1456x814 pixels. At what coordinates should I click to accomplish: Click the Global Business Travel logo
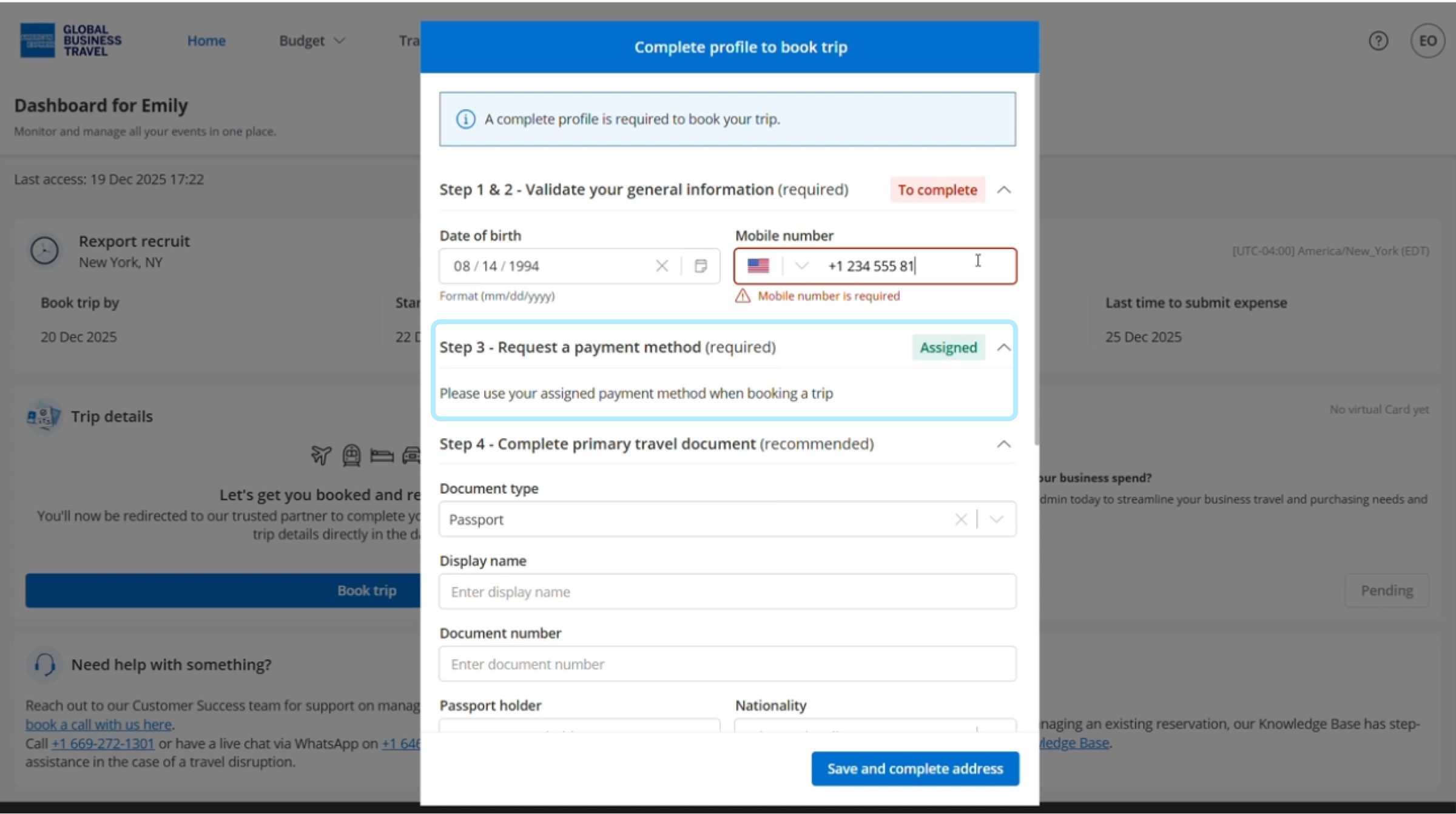70,41
